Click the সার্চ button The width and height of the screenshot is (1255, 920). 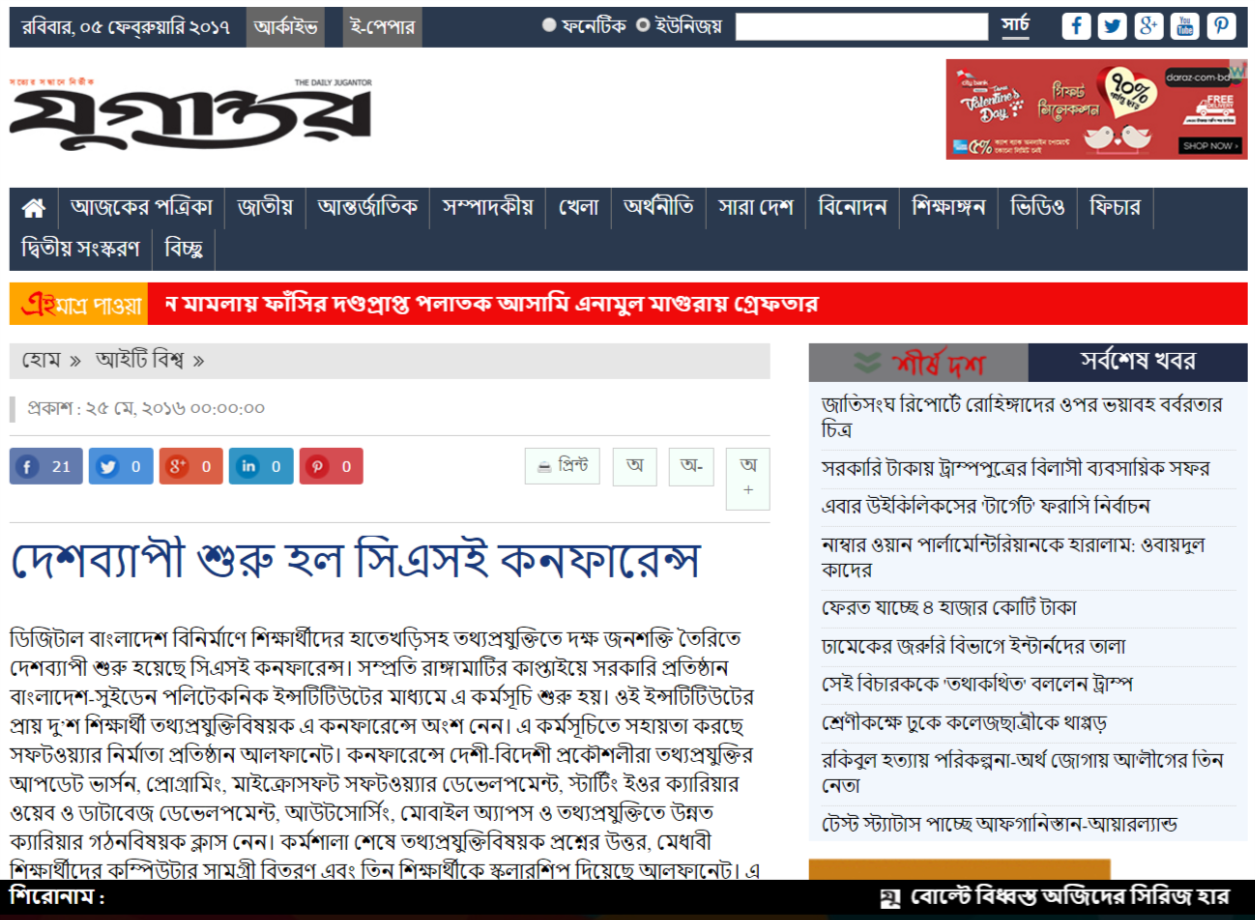(x=1015, y=26)
